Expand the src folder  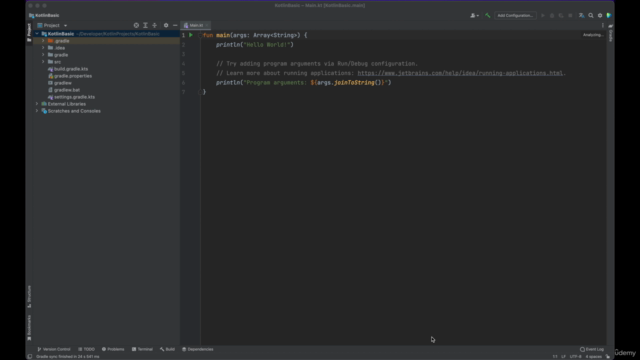(x=43, y=62)
